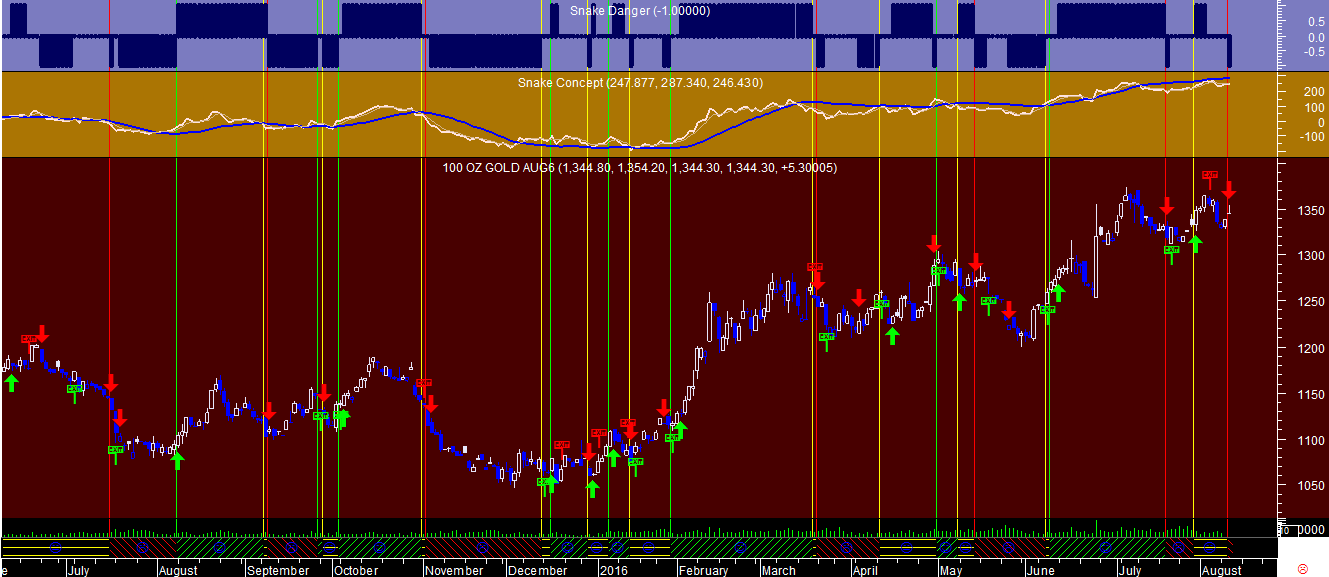Select the red Exit flag above the 1350 price peak
This screenshot has width=1329, height=577.
[1209, 175]
